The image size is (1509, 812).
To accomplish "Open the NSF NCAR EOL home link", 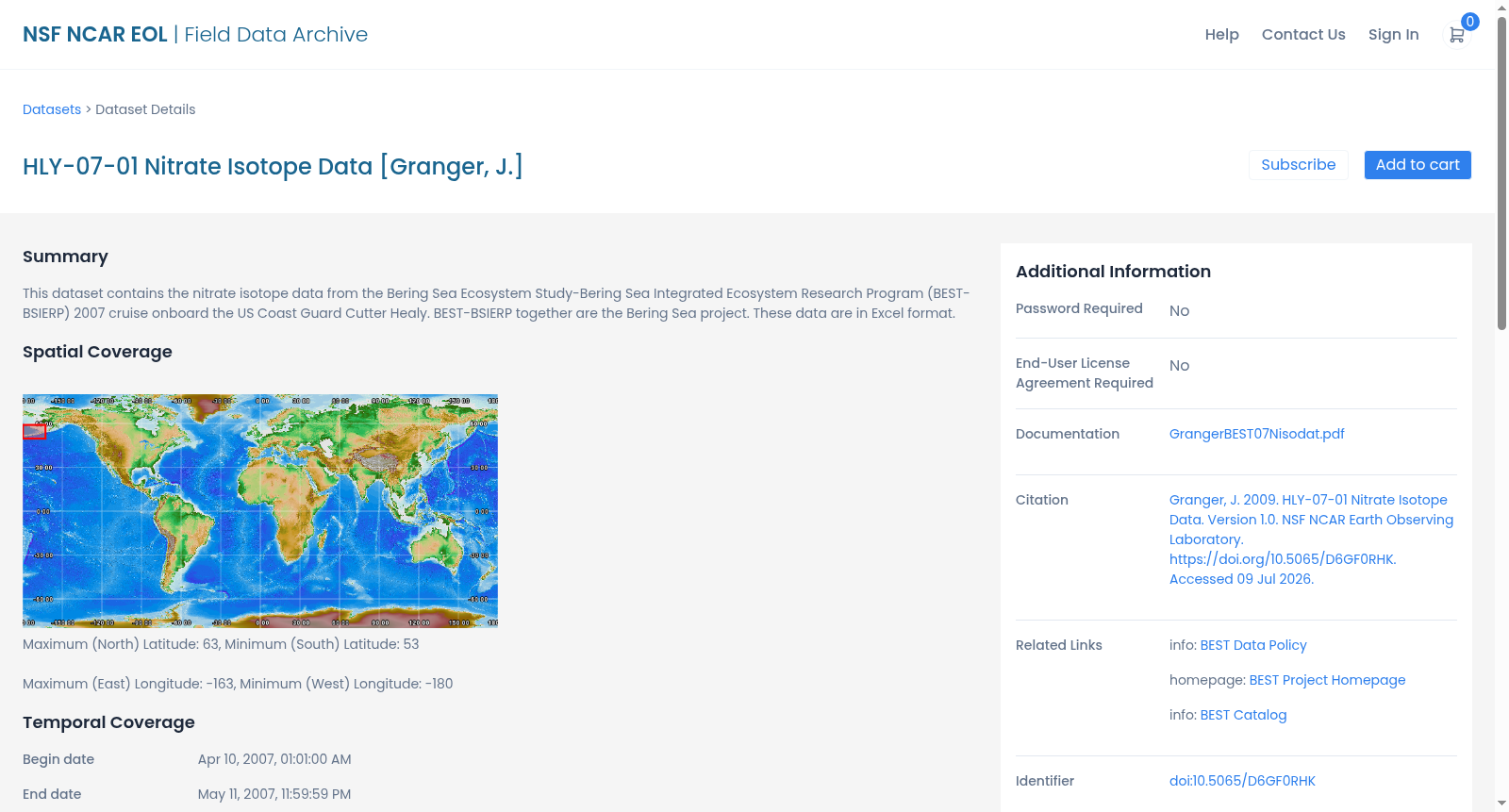I will [95, 35].
